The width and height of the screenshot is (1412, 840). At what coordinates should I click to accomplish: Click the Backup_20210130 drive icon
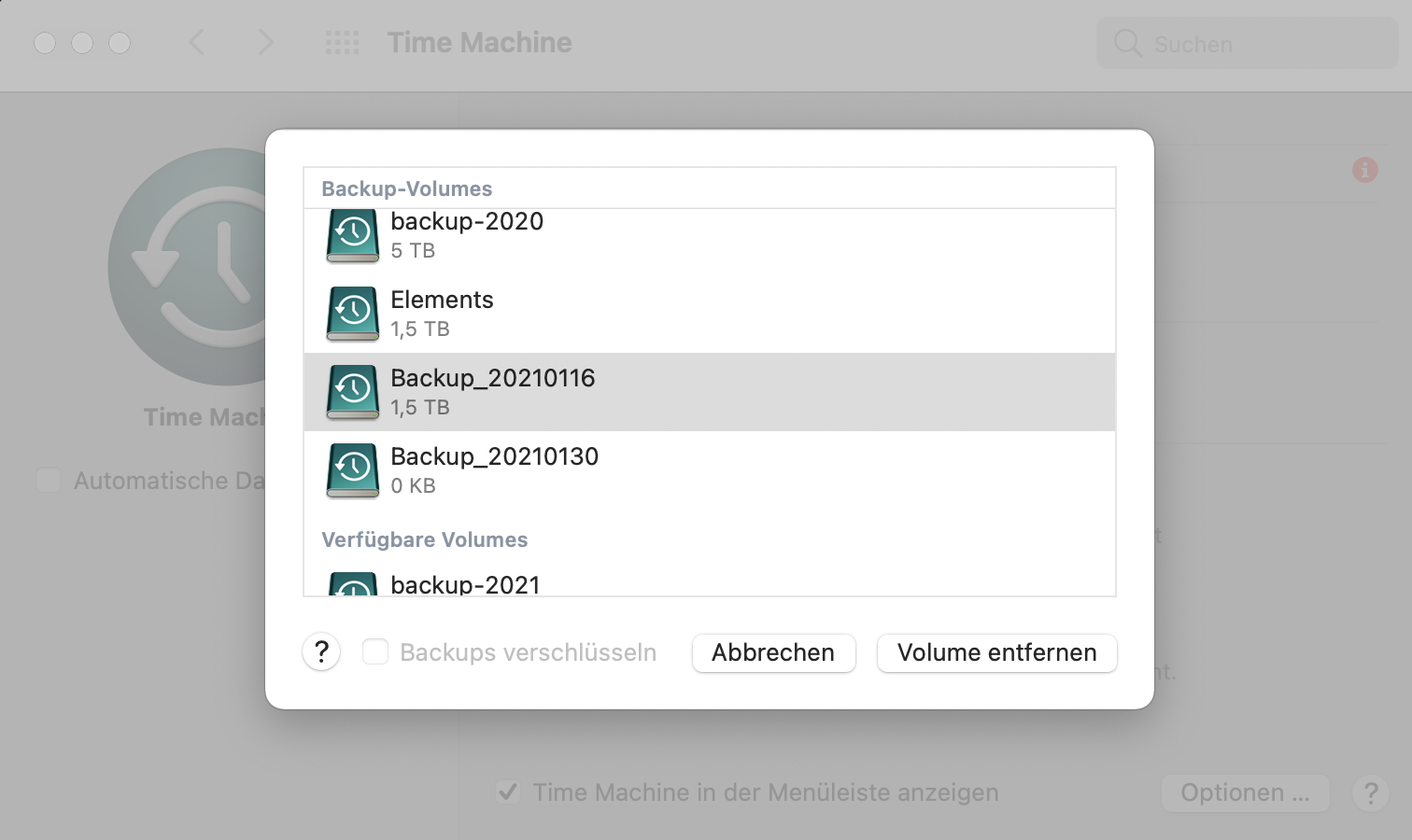pyautogui.click(x=353, y=470)
